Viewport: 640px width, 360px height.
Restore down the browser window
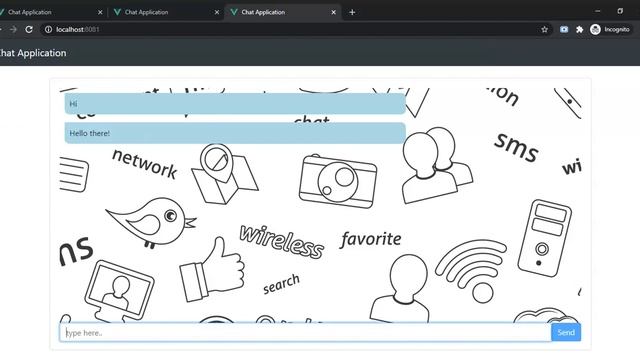[620, 11]
